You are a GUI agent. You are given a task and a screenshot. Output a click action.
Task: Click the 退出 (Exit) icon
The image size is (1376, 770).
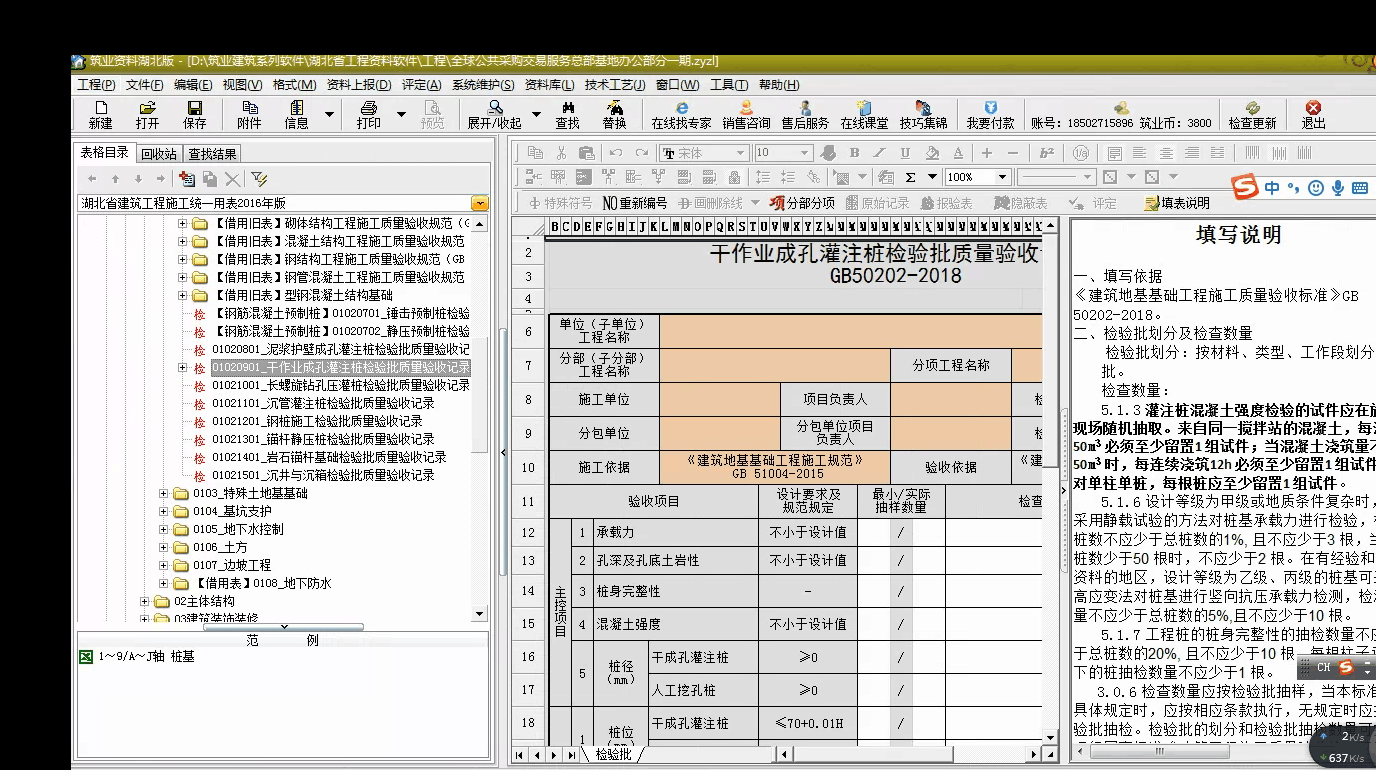pyautogui.click(x=1313, y=114)
